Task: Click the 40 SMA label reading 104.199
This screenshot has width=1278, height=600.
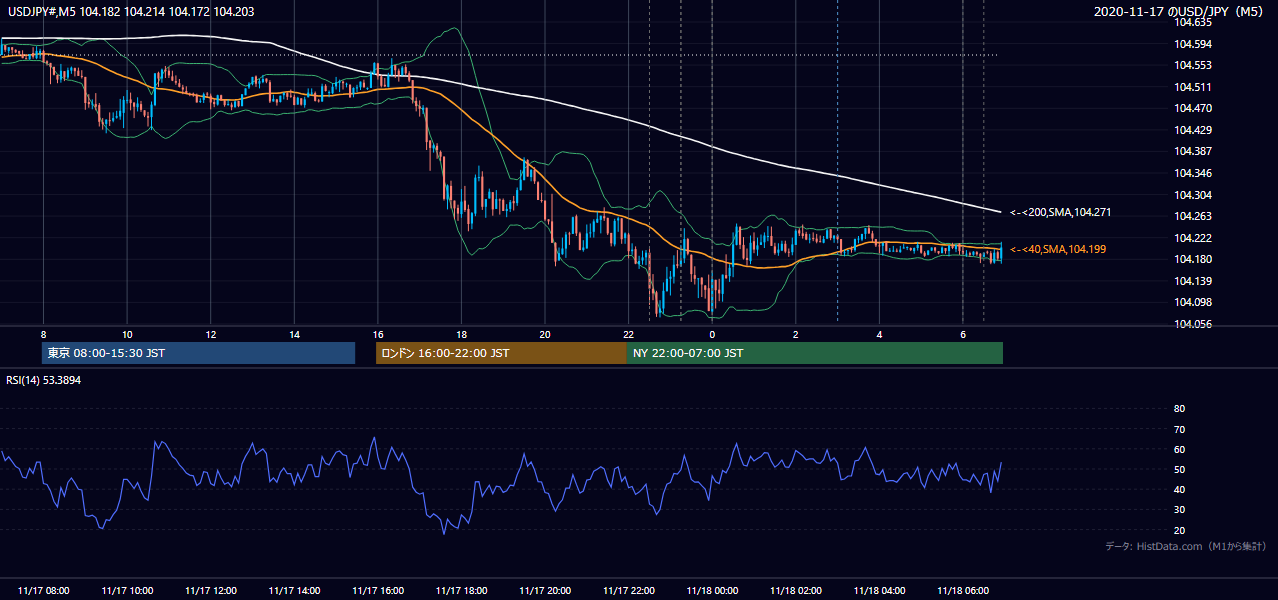Action: tap(1059, 249)
